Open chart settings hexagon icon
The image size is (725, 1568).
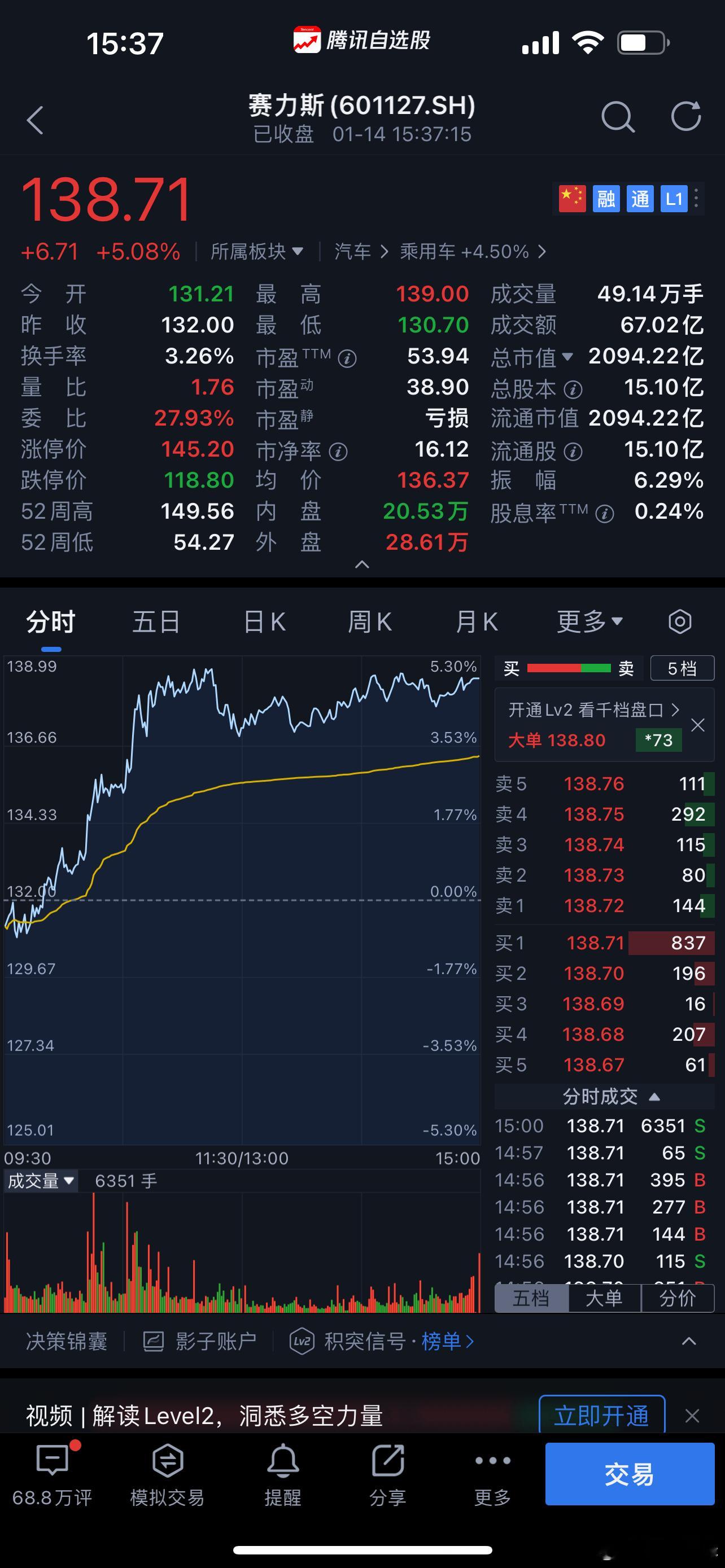coord(680,621)
